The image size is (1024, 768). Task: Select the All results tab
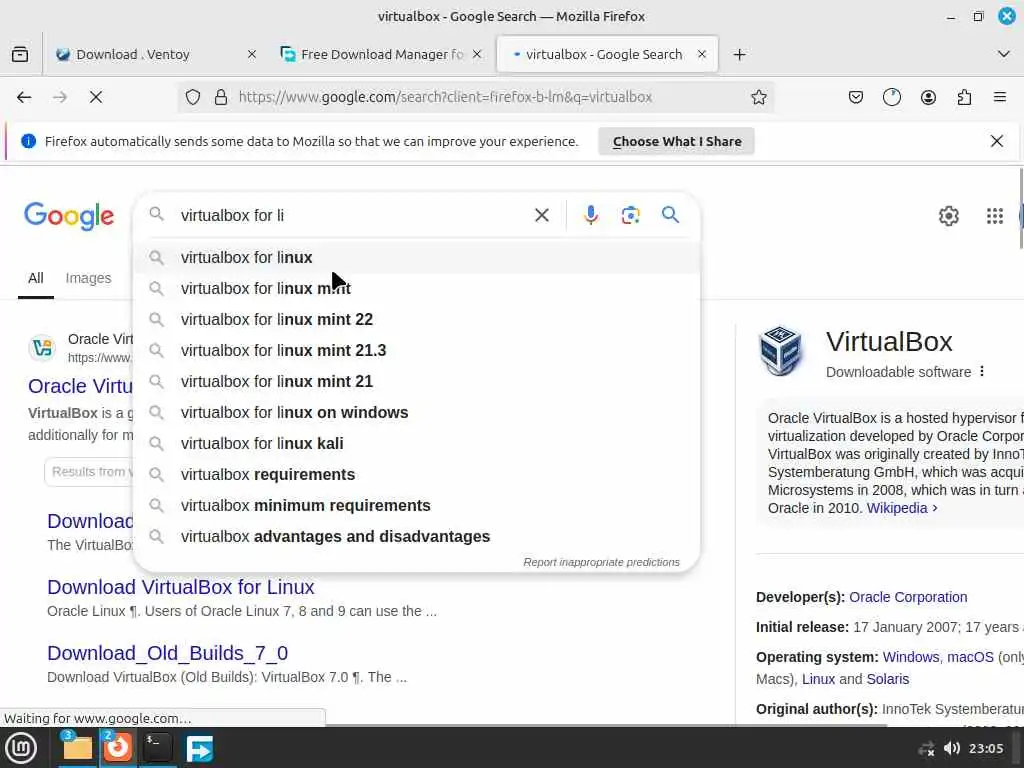(x=36, y=279)
